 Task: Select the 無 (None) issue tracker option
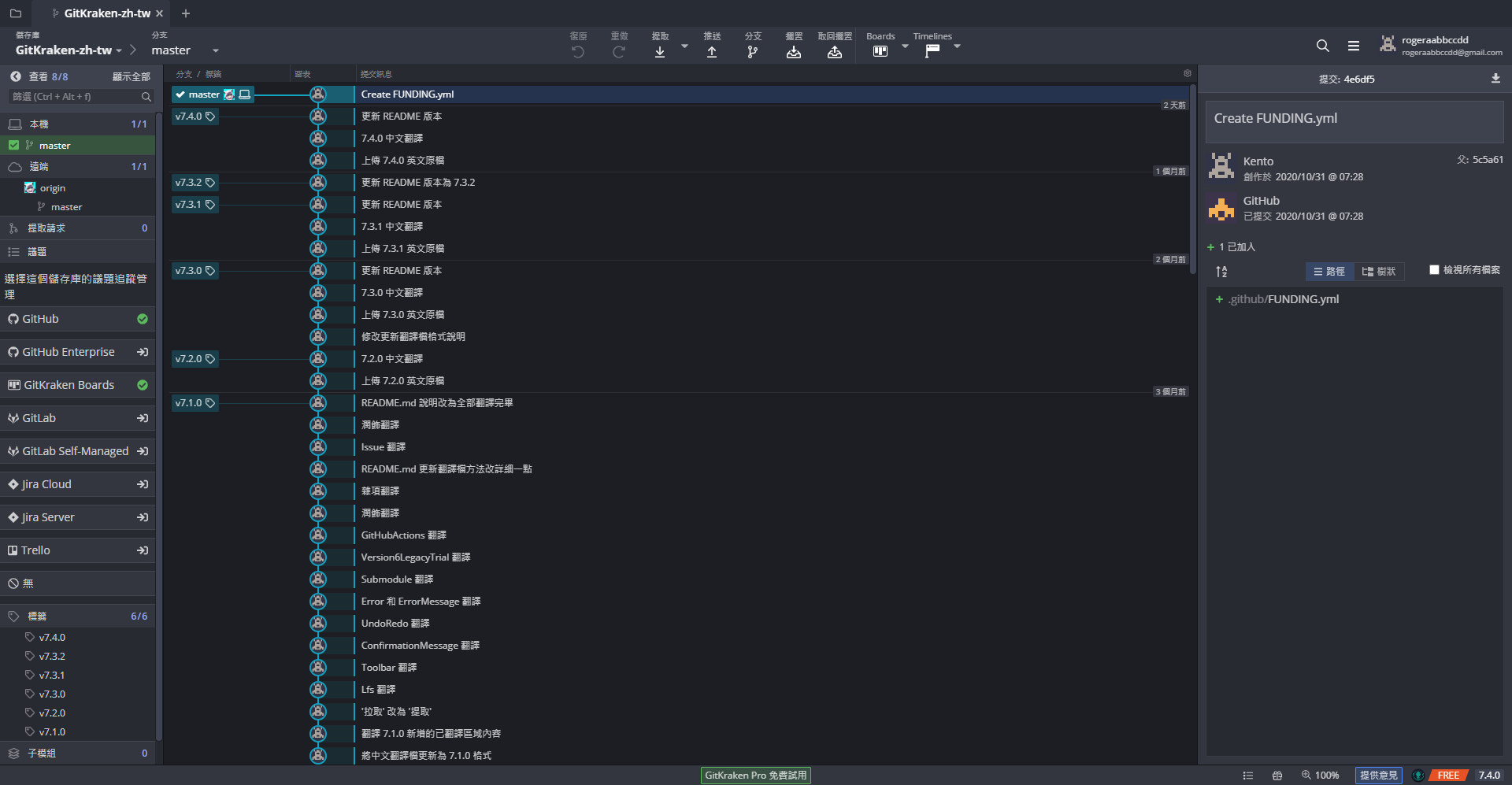[x=78, y=583]
